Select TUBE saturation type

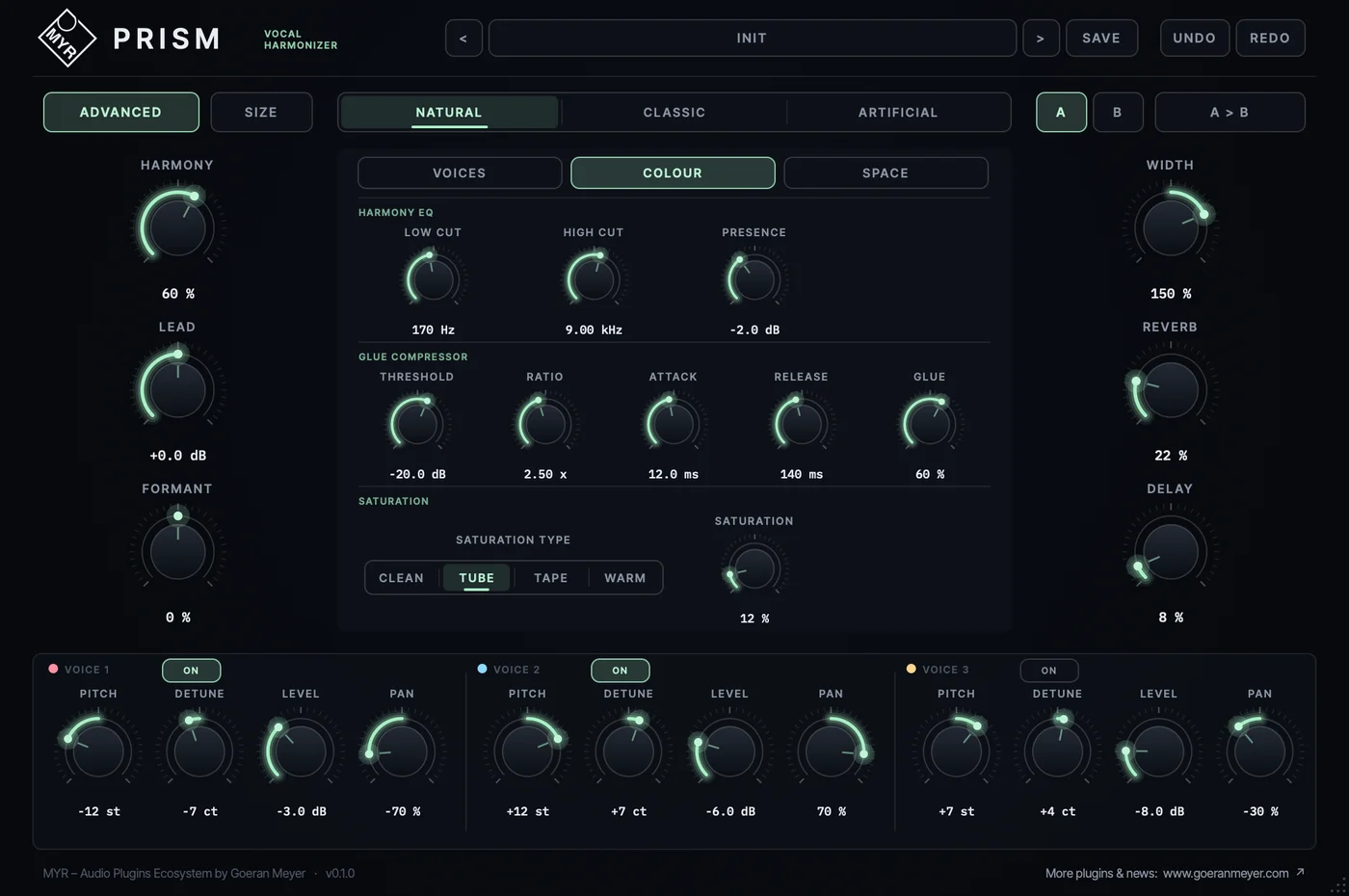point(477,578)
